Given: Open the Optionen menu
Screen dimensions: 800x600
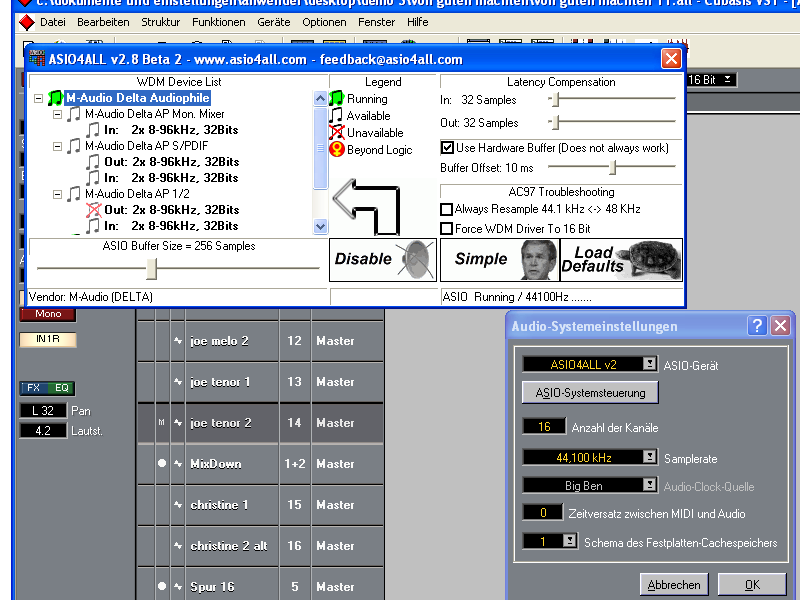Looking at the screenshot, I should coord(324,22).
